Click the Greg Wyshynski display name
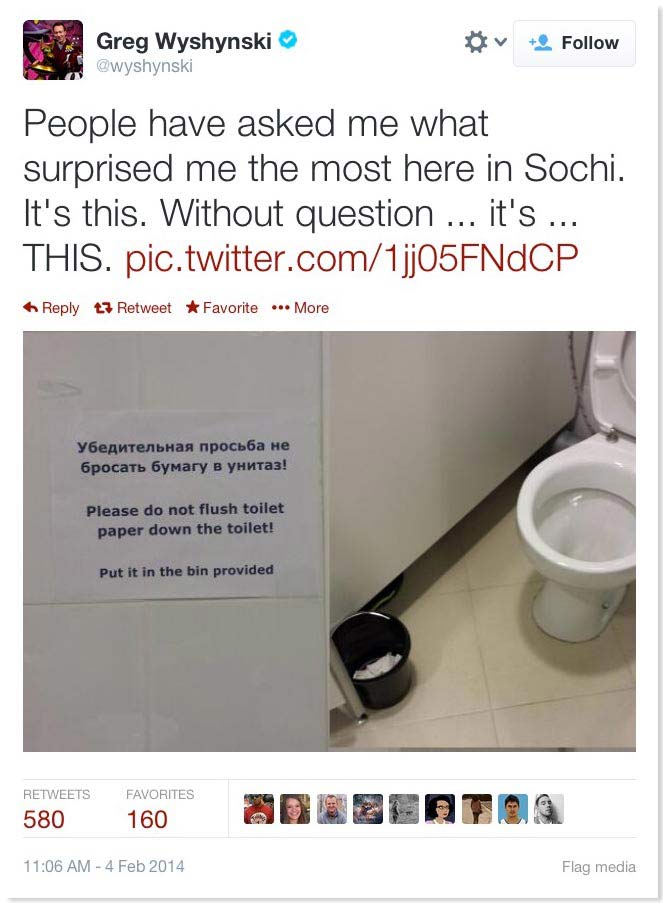This screenshot has height=903, width=663. 184,41
